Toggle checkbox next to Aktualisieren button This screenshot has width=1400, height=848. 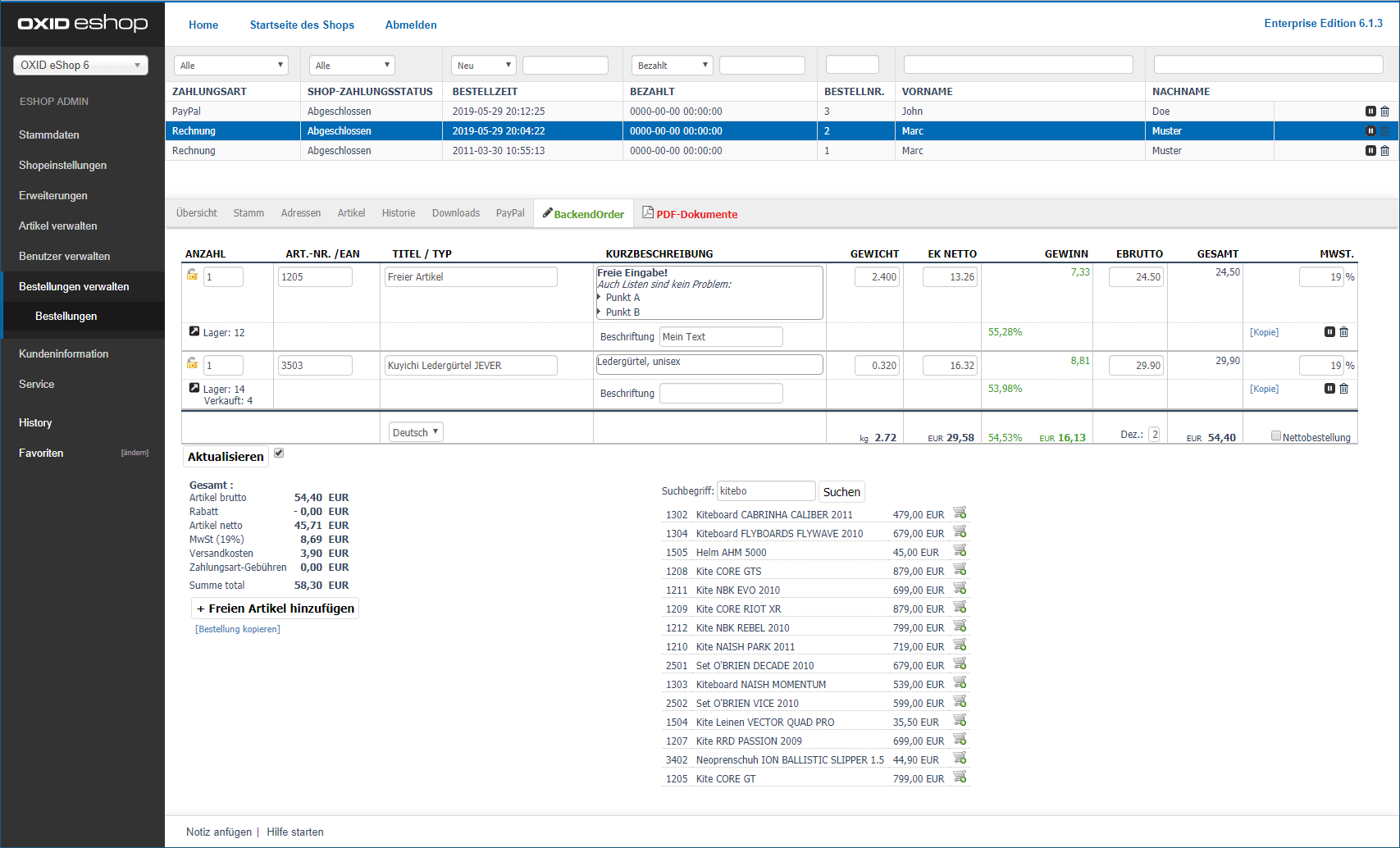[x=279, y=454]
